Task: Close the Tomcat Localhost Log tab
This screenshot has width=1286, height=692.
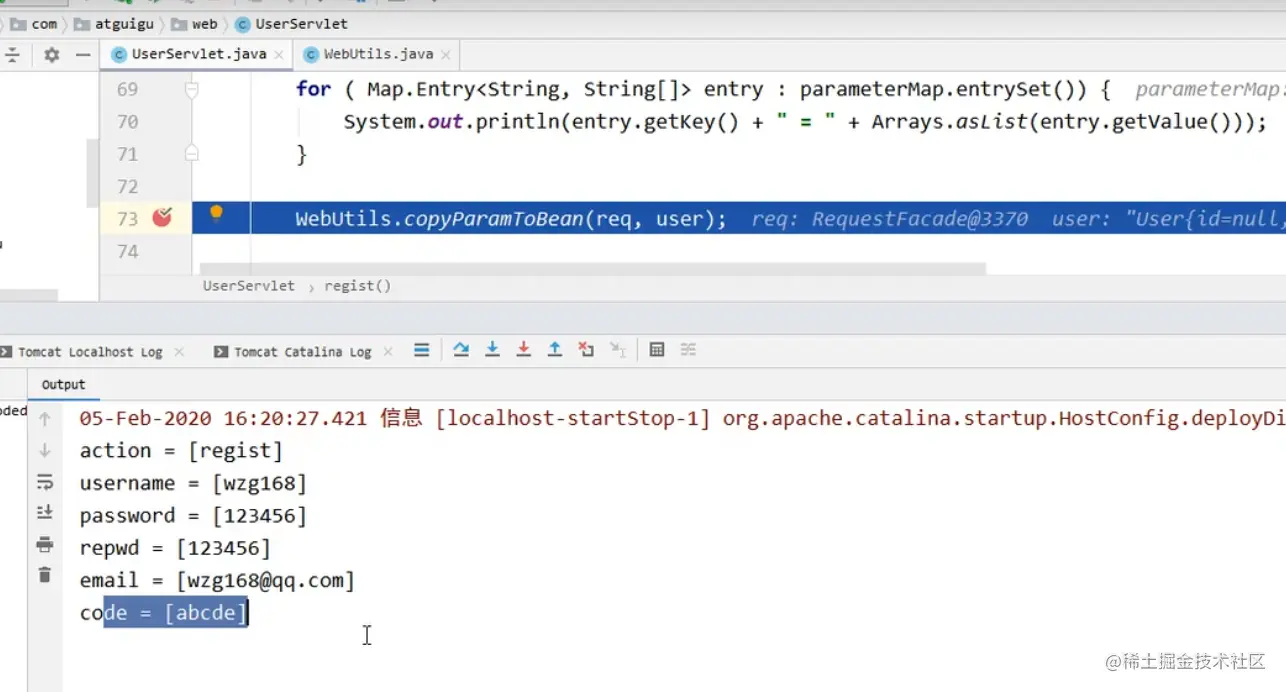Action: click(x=179, y=352)
